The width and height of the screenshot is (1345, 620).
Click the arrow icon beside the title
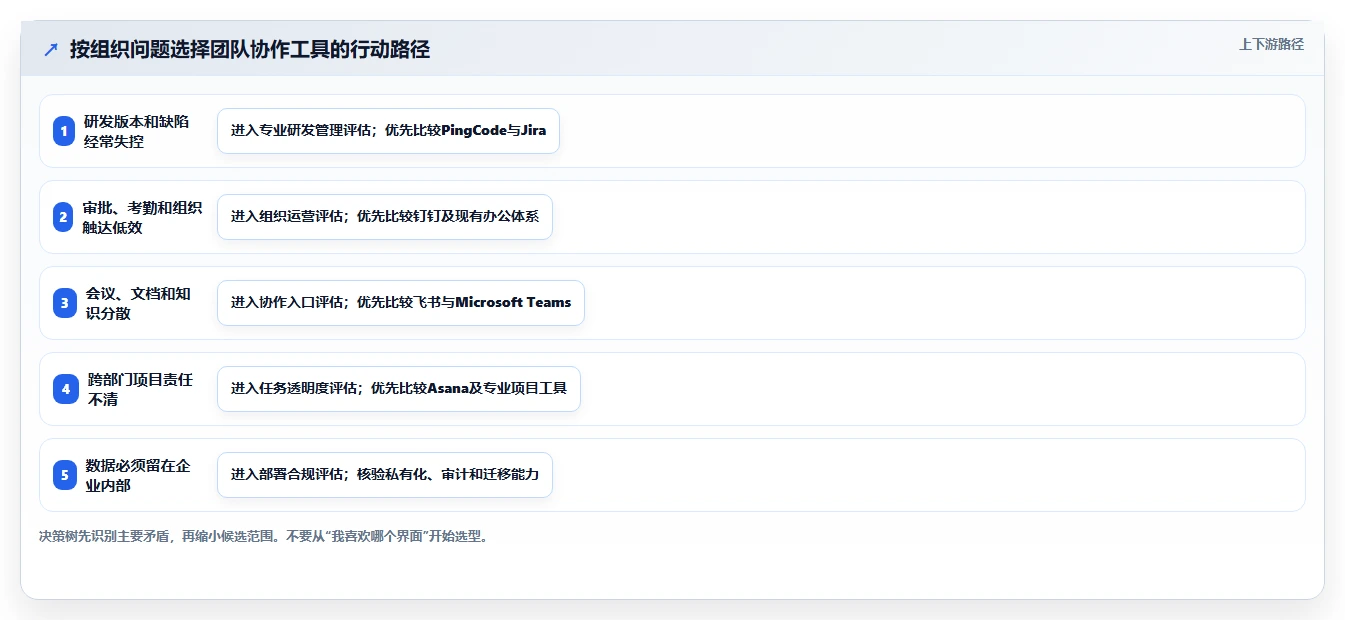pyautogui.click(x=51, y=49)
